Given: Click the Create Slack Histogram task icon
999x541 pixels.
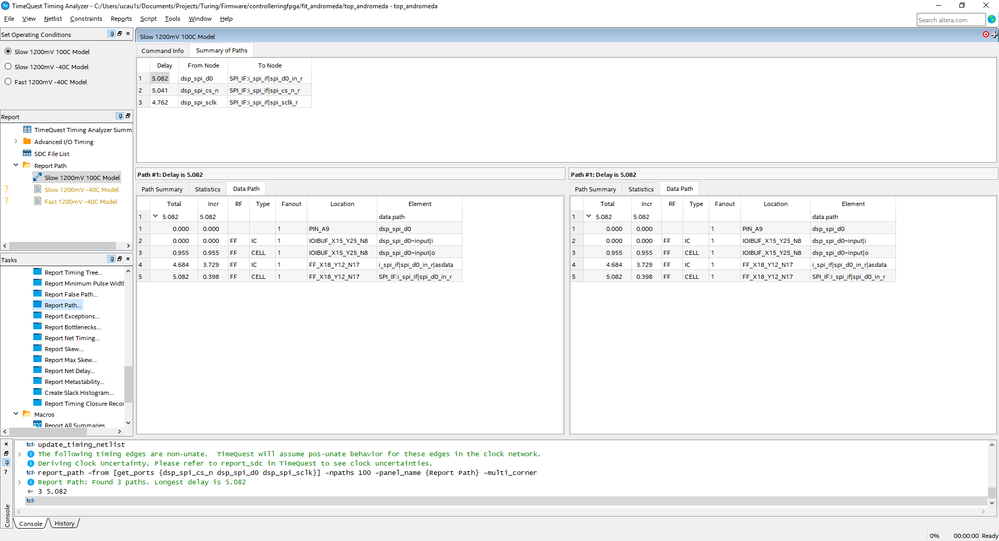Looking at the screenshot, I should click(38, 393).
